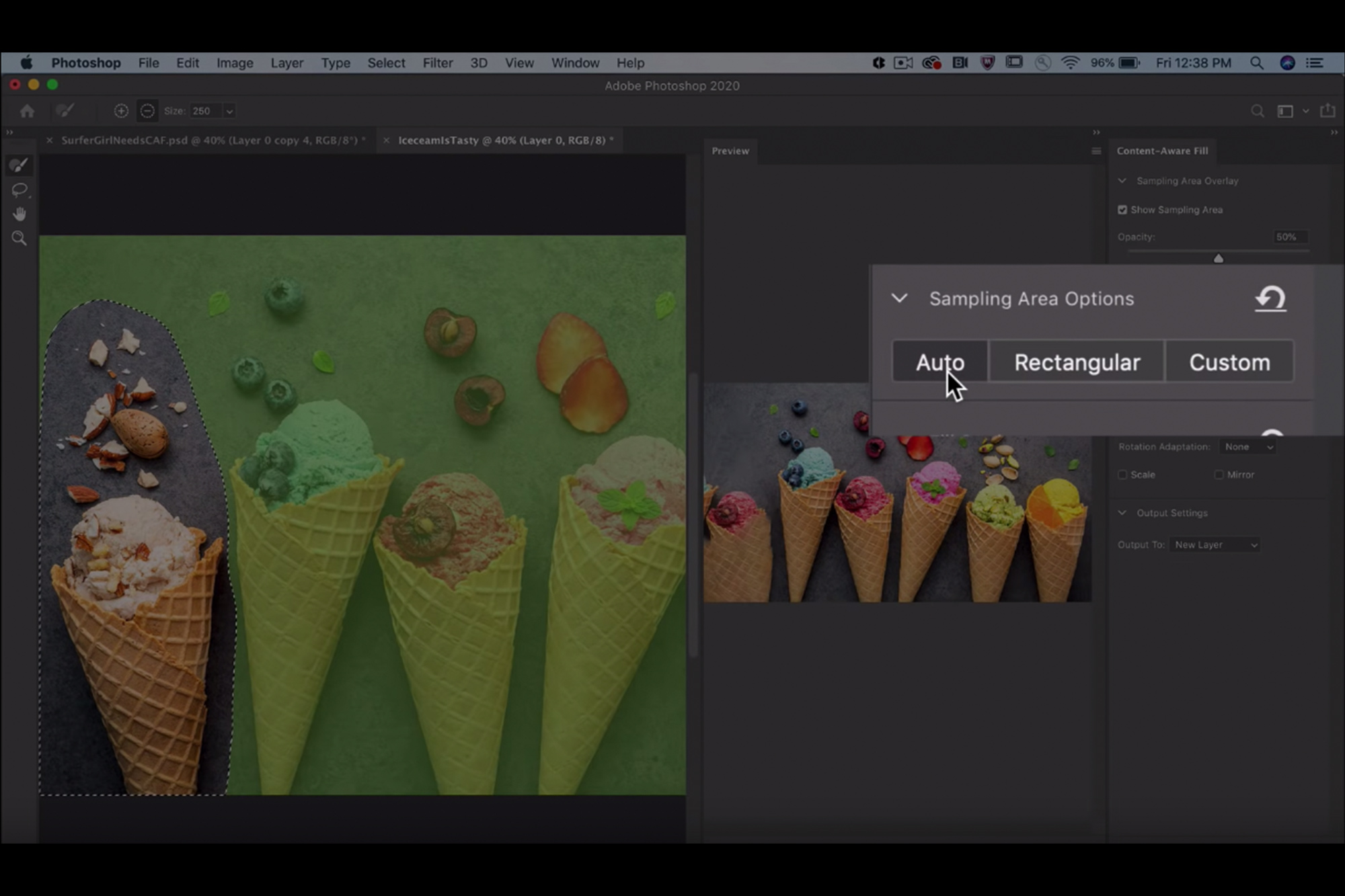The height and width of the screenshot is (896, 1345).
Task: Open the Layer menu
Action: [x=287, y=63]
